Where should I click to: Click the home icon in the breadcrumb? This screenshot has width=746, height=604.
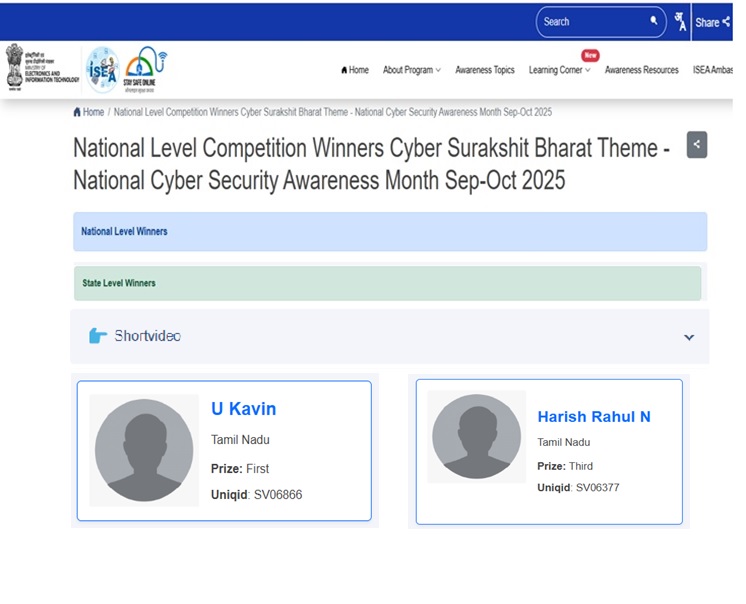(78, 112)
